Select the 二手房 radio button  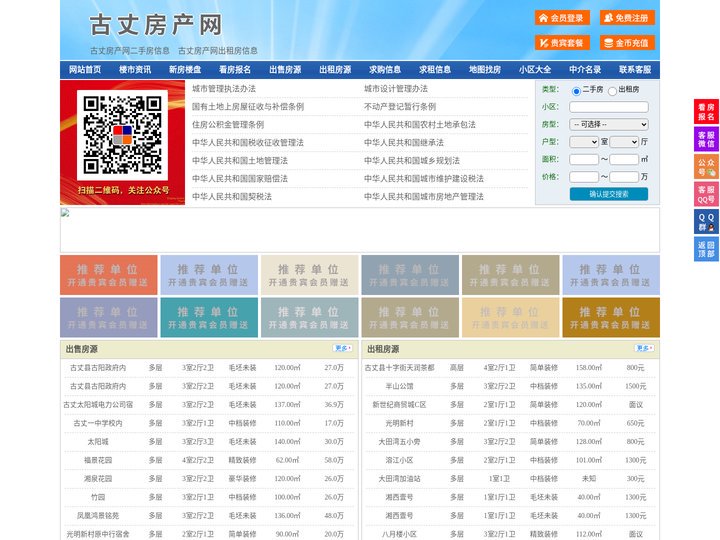pyautogui.click(x=576, y=91)
